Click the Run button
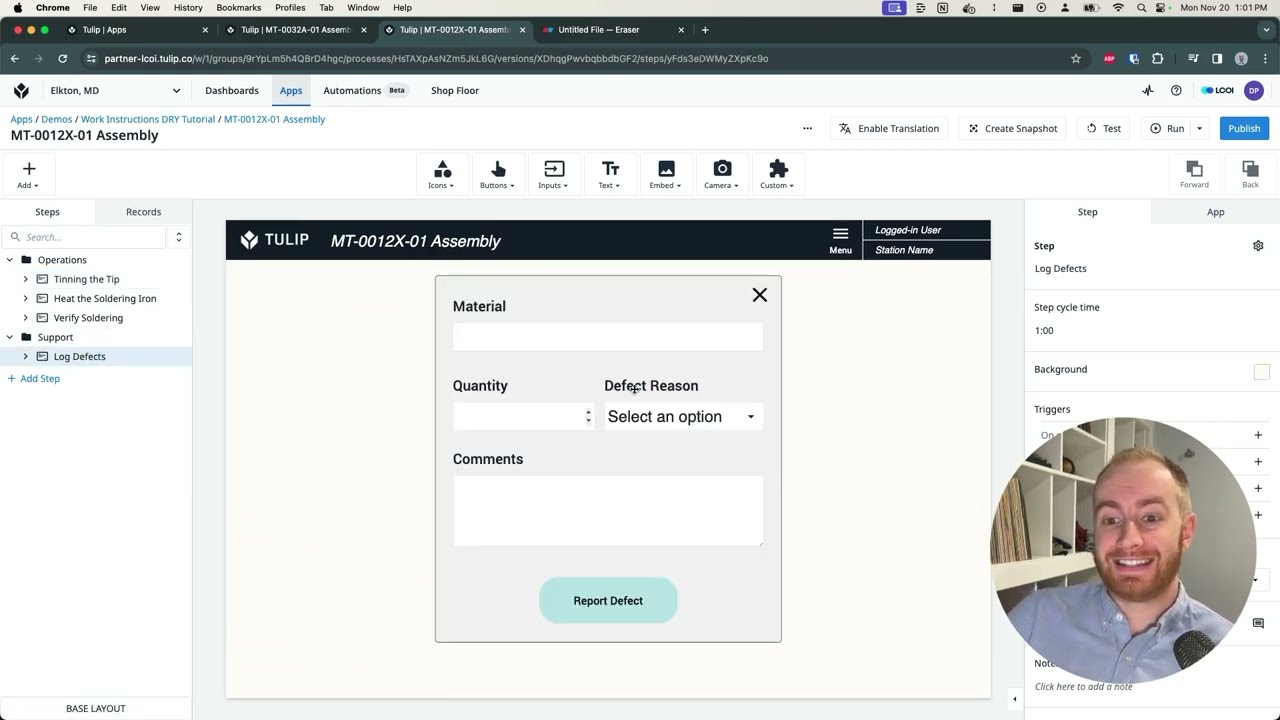The height and width of the screenshot is (720, 1280). click(1167, 128)
